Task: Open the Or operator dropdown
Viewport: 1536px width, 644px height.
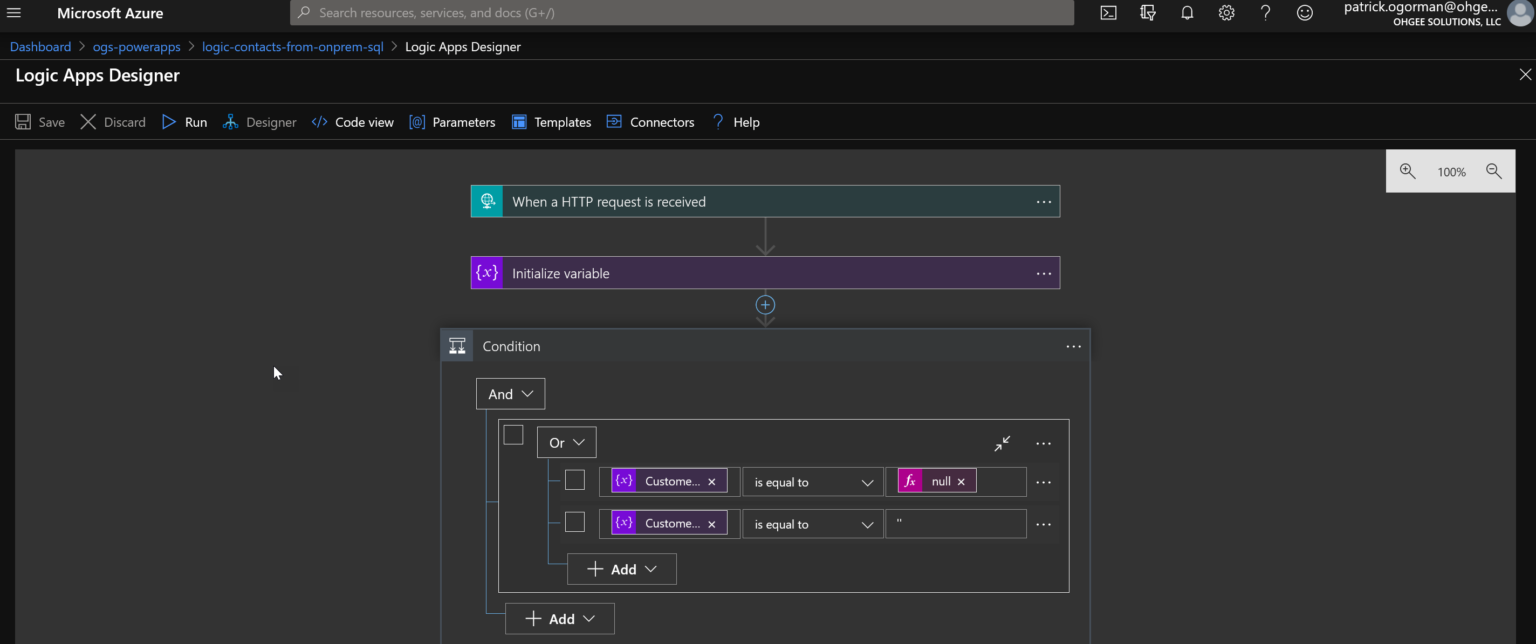Action: pos(566,441)
